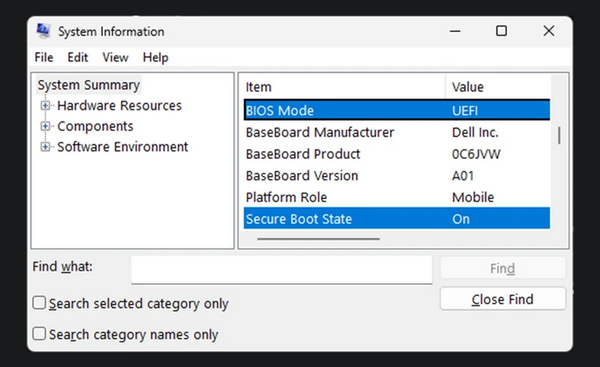Expand the Software Environment node

pos(45,147)
